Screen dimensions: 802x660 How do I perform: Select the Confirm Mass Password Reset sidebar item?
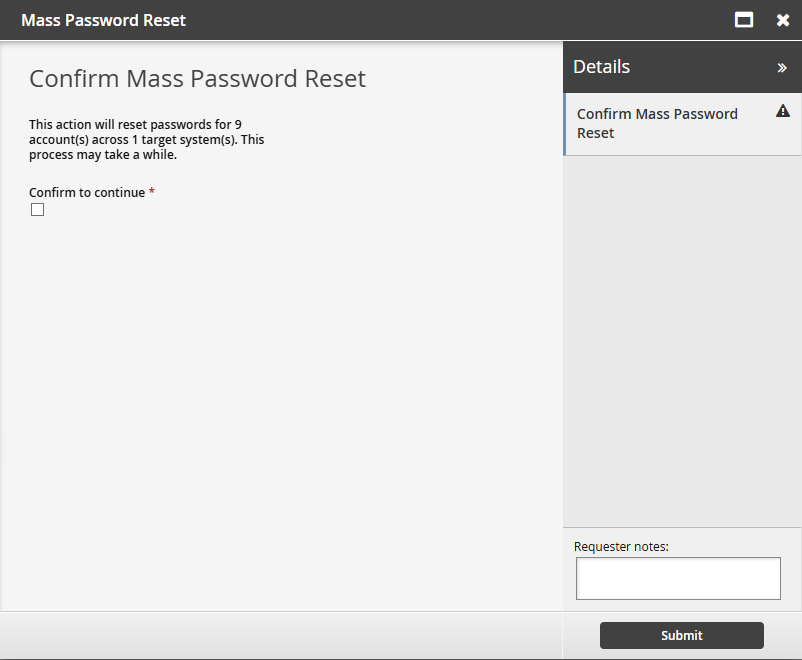pyautogui.click(x=657, y=123)
